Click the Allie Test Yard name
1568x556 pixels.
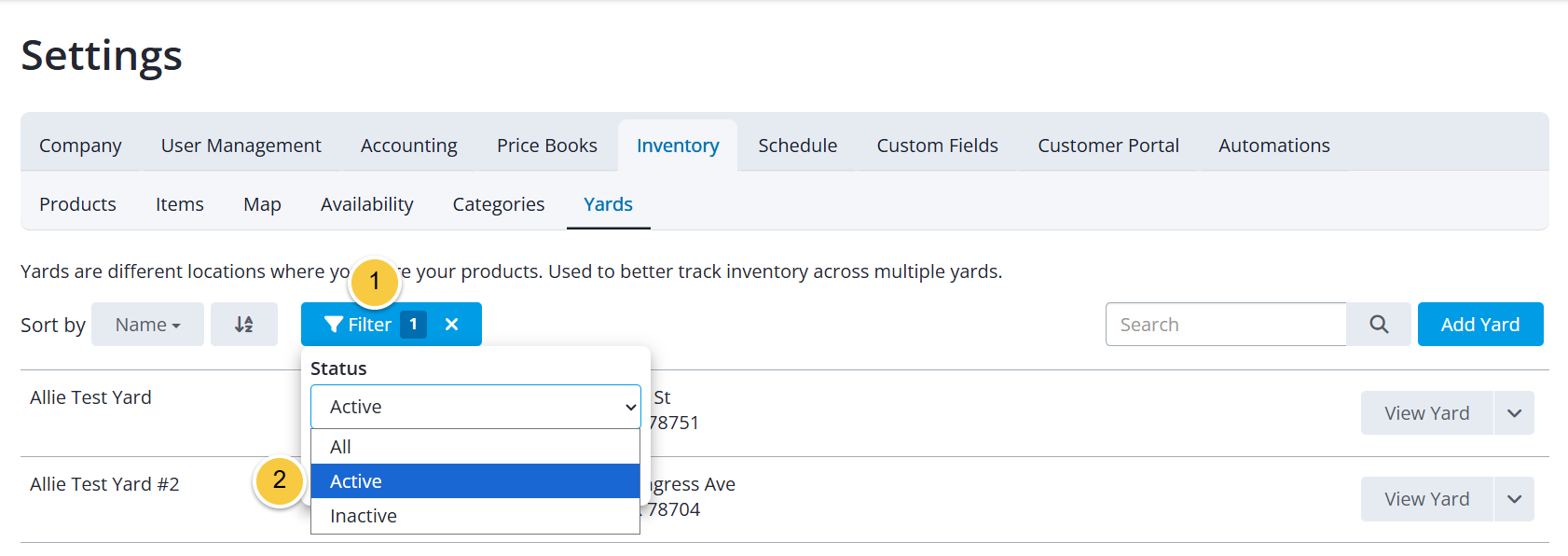[x=90, y=397]
